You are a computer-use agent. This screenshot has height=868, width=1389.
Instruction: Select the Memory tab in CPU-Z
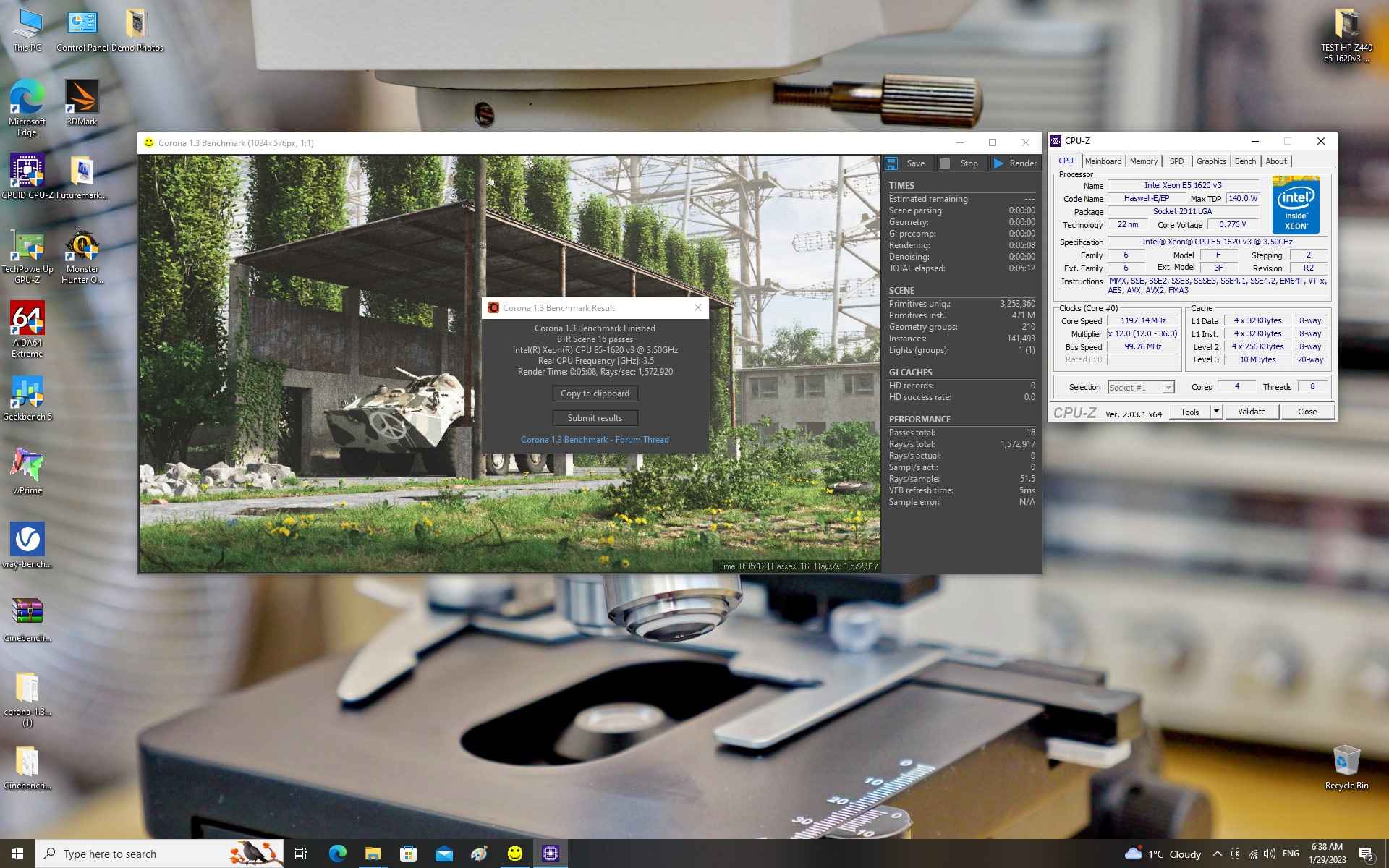click(x=1143, y=161)
